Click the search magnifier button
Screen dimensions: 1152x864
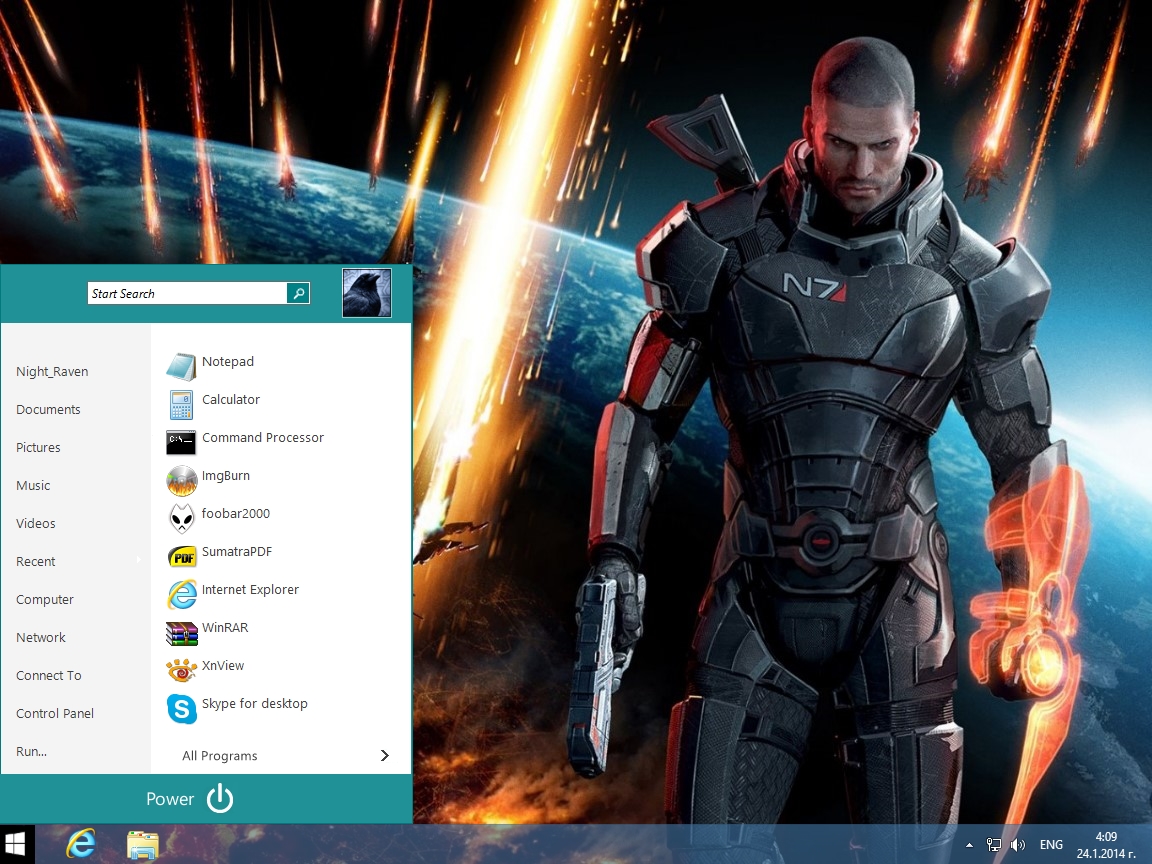pyautogui.click(x=298, y=293)
